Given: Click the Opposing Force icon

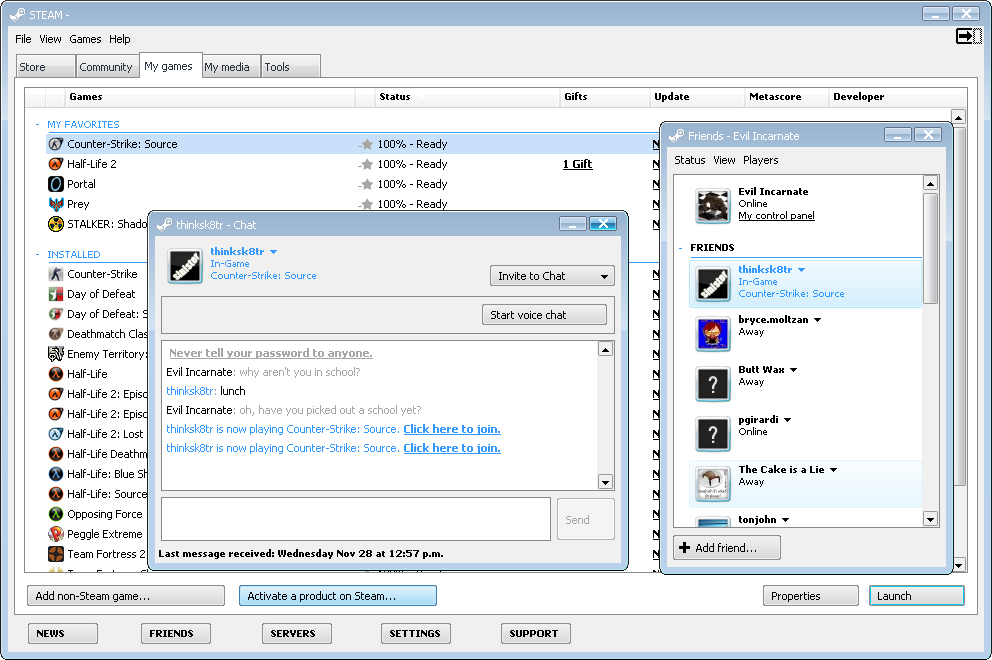Looking at the screenshot, I should coord(56,514).
